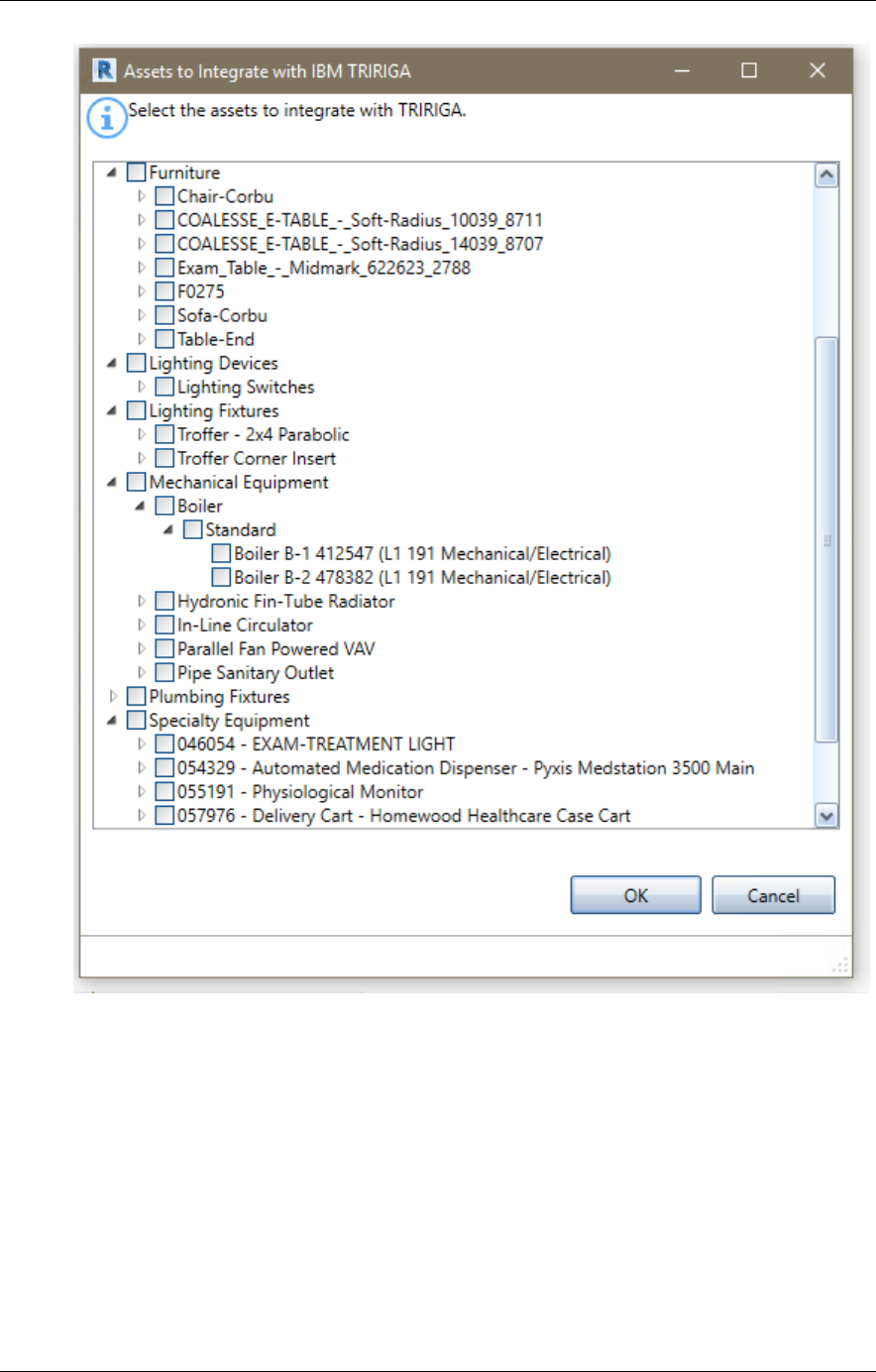Check the Plumbing Fixtures checkbox
Image resolution: width=876 pixels, height=1372 pixels.
[137, 696]
